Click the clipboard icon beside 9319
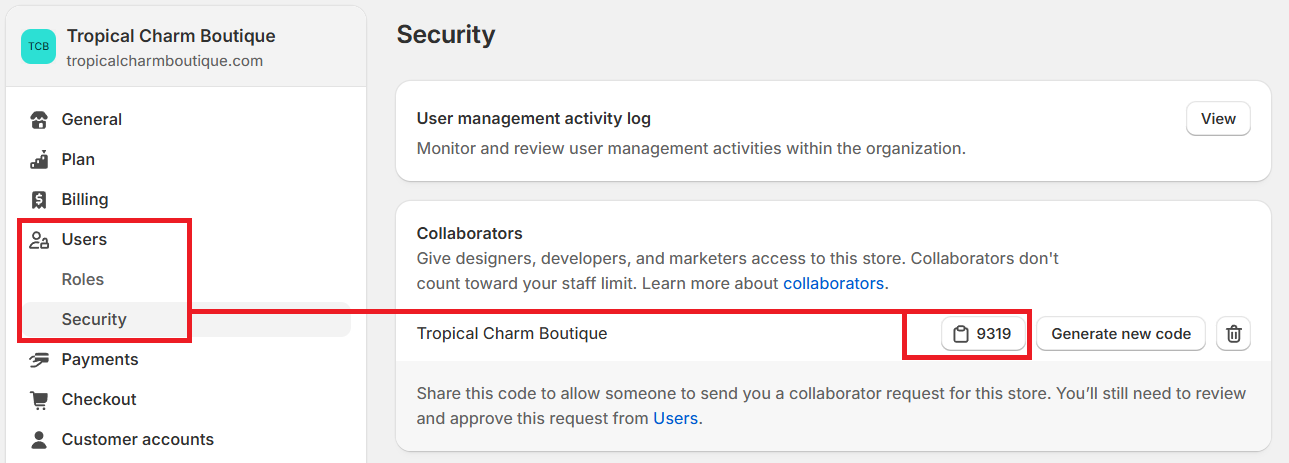 [961, 334]
